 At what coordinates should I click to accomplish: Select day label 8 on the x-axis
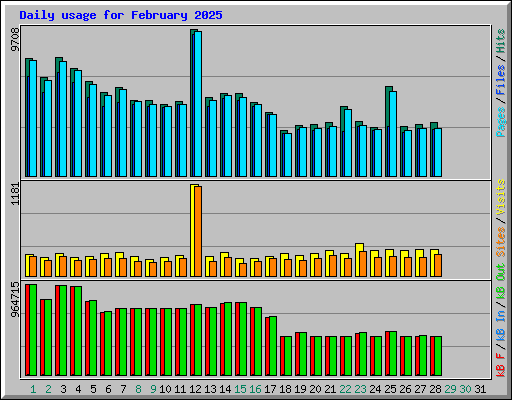coord(138,389)
